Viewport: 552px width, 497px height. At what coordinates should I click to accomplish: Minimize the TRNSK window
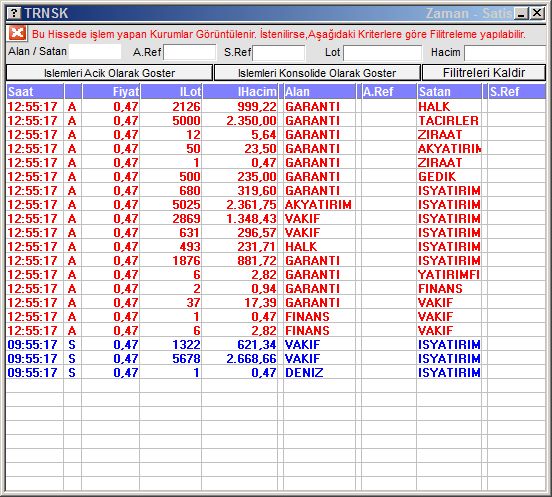pos(521,13)
